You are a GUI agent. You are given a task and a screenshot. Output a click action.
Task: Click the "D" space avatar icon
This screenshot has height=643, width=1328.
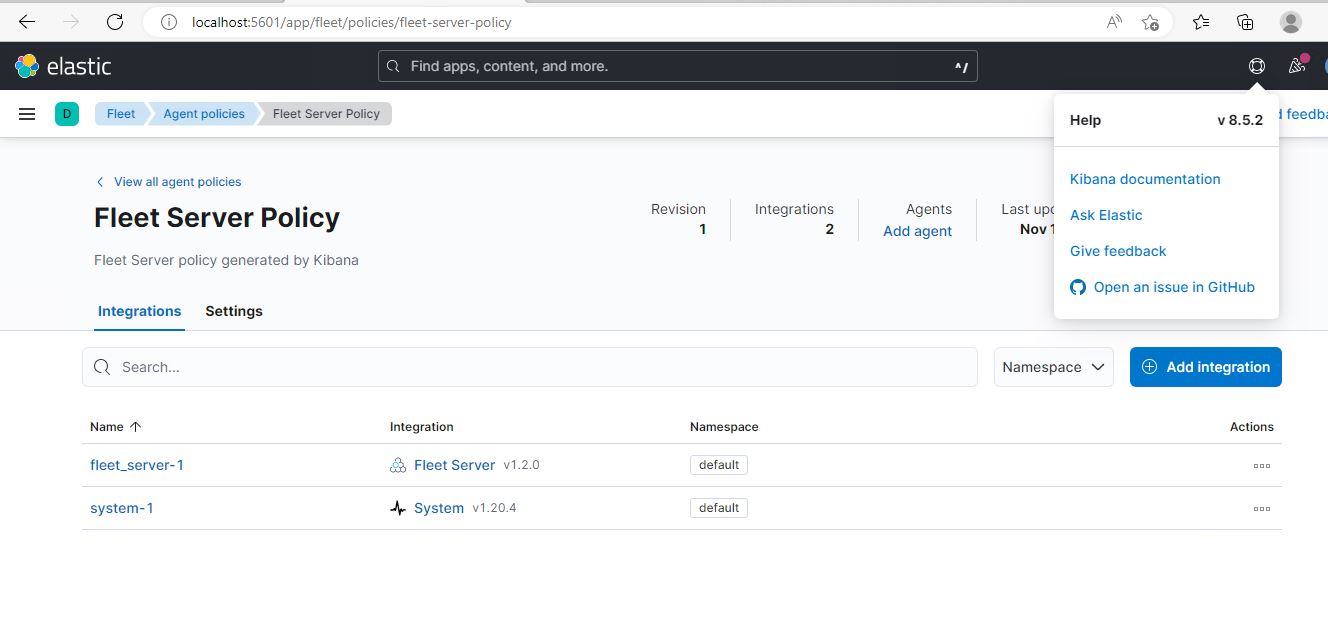coord(66,113)
